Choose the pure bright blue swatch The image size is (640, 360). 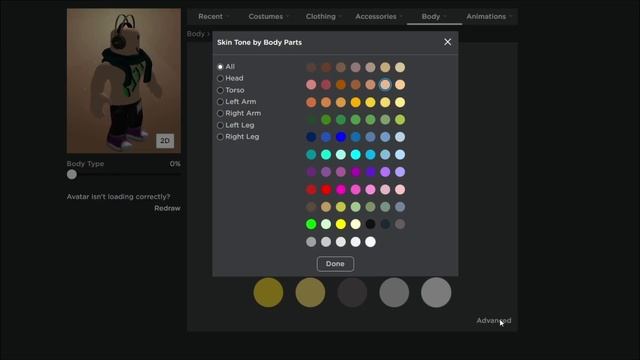[341, 137]
